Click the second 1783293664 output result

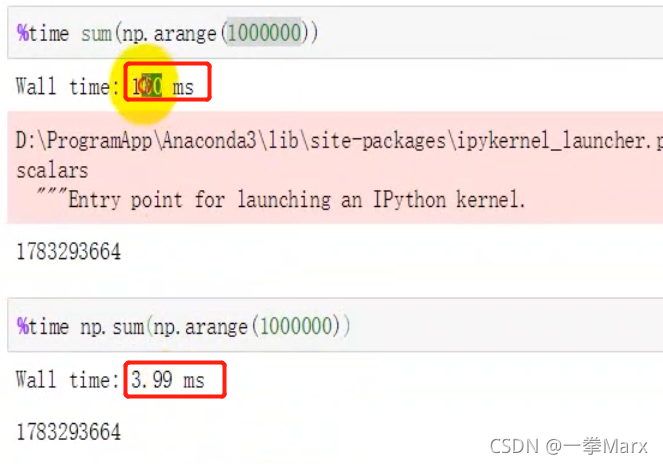[x=68, y=432]
